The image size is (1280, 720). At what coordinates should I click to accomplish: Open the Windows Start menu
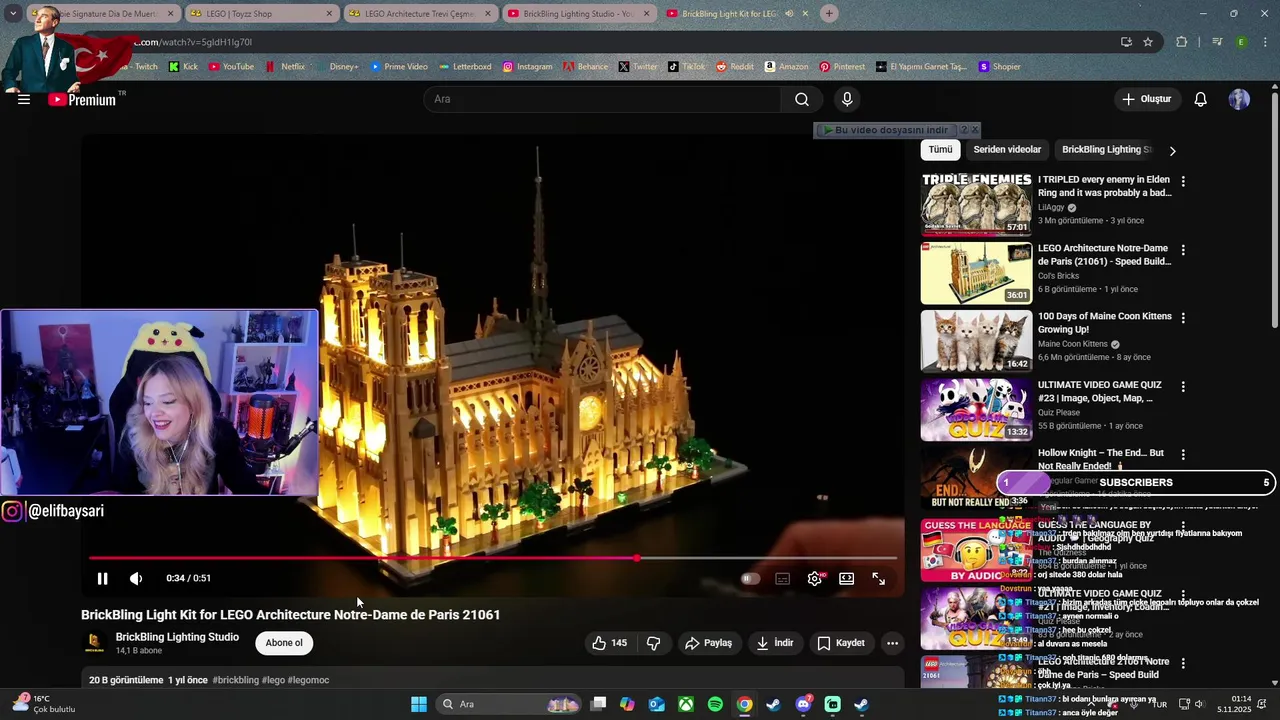coord(419,704)
